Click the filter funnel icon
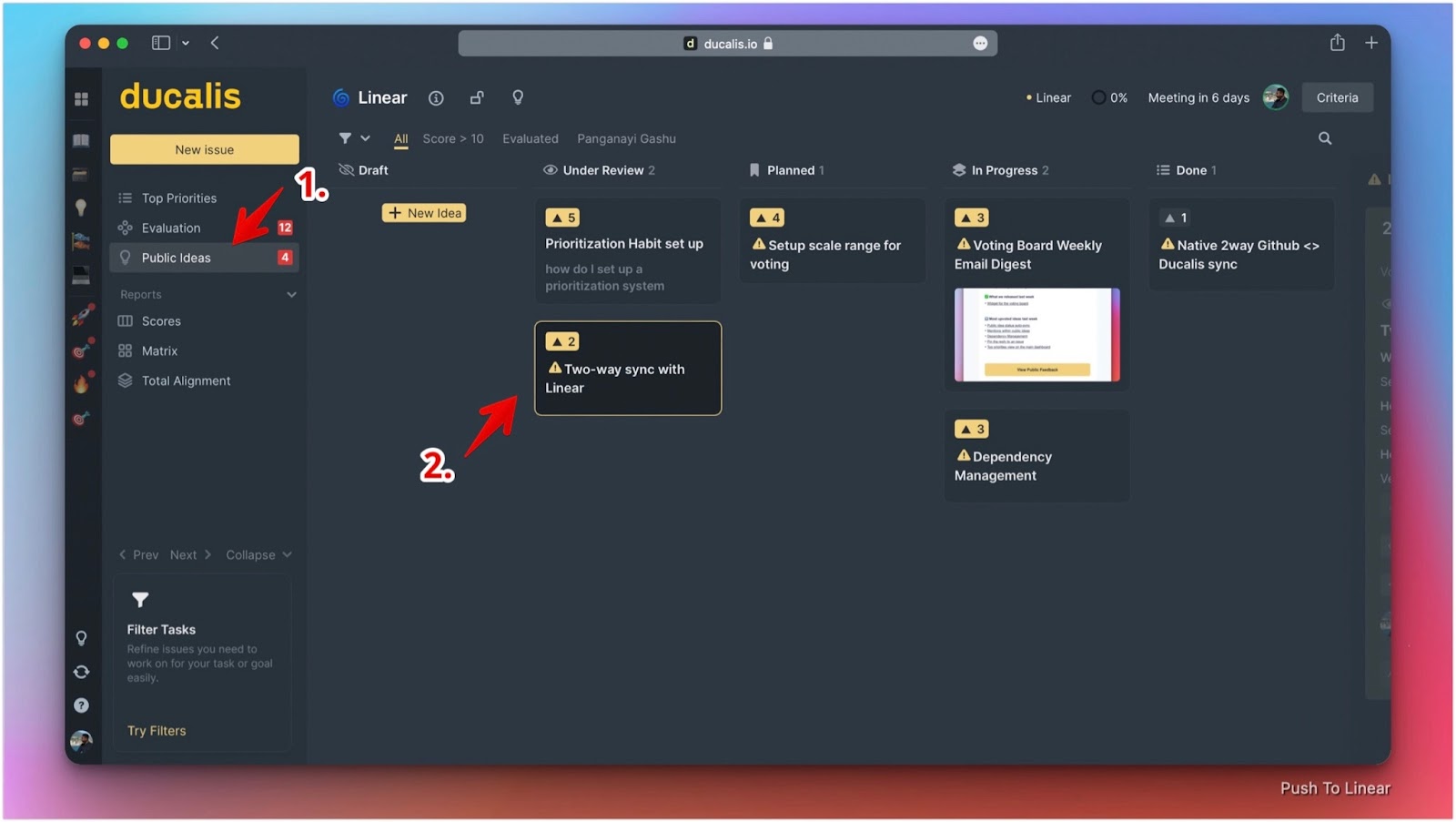 [x=345, y=138]
